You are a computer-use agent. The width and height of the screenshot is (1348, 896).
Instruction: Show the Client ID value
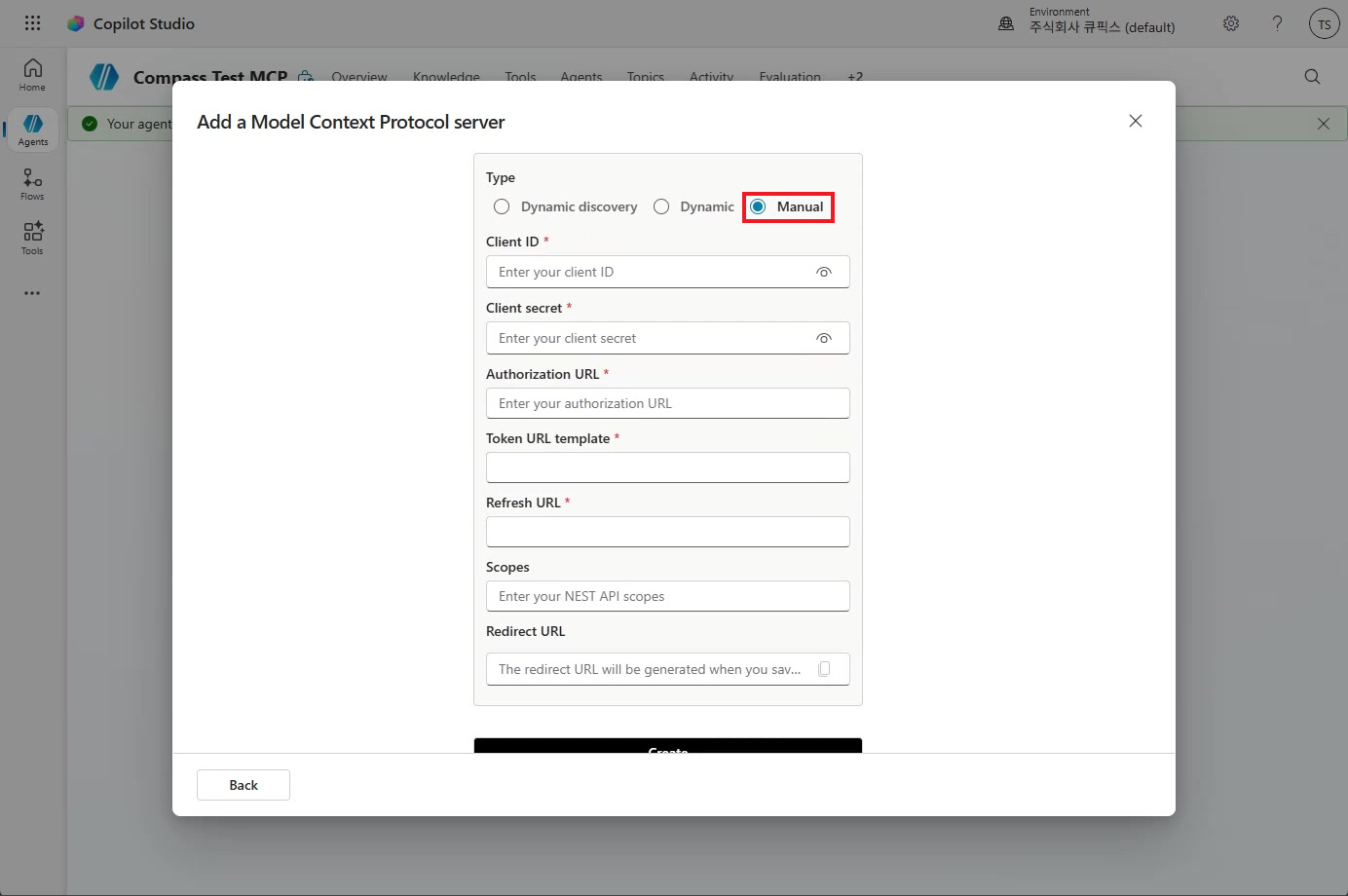[x=824, y=272]
